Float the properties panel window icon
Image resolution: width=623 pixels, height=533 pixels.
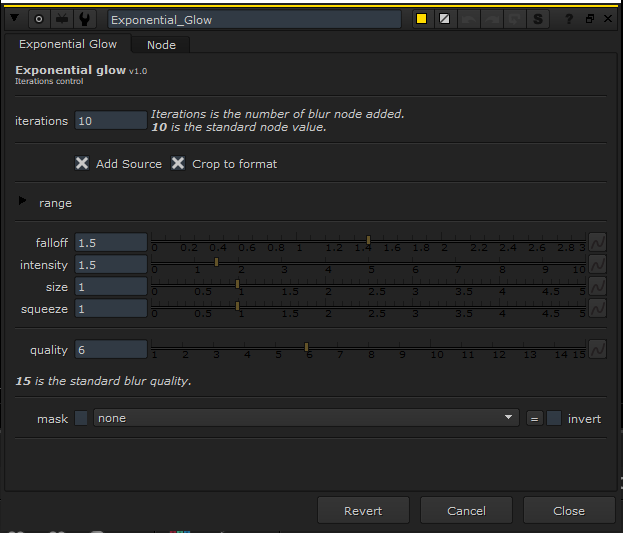589,19
